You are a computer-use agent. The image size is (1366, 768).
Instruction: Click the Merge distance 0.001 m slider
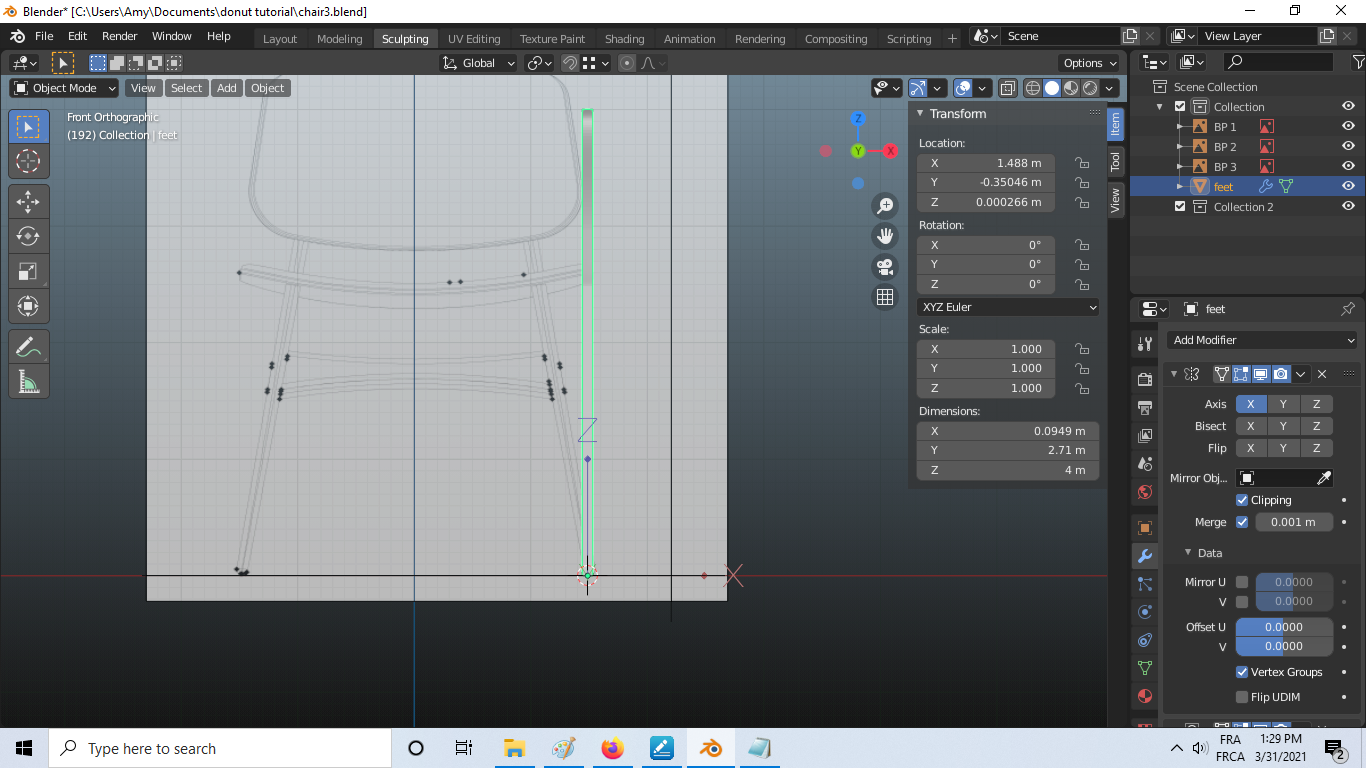point(1293,522)
